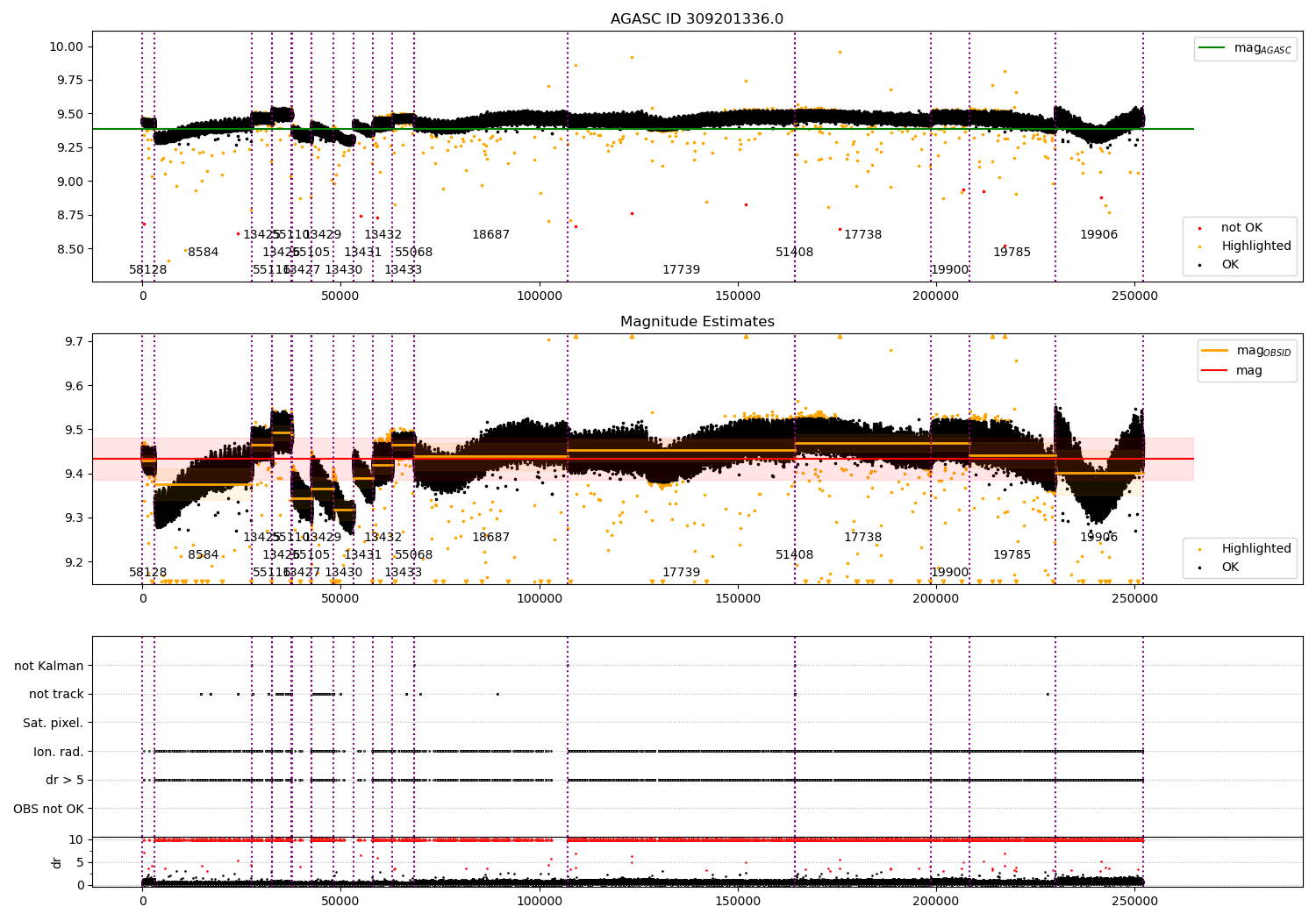Click the rotated "dr" axis label
Image resolution: width=1316 pixels, height=921 pixels.
coord(57,862)
